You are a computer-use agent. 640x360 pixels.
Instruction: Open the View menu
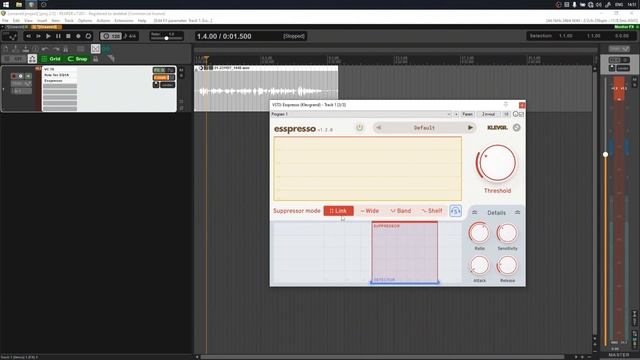click(x=29, y=20)
